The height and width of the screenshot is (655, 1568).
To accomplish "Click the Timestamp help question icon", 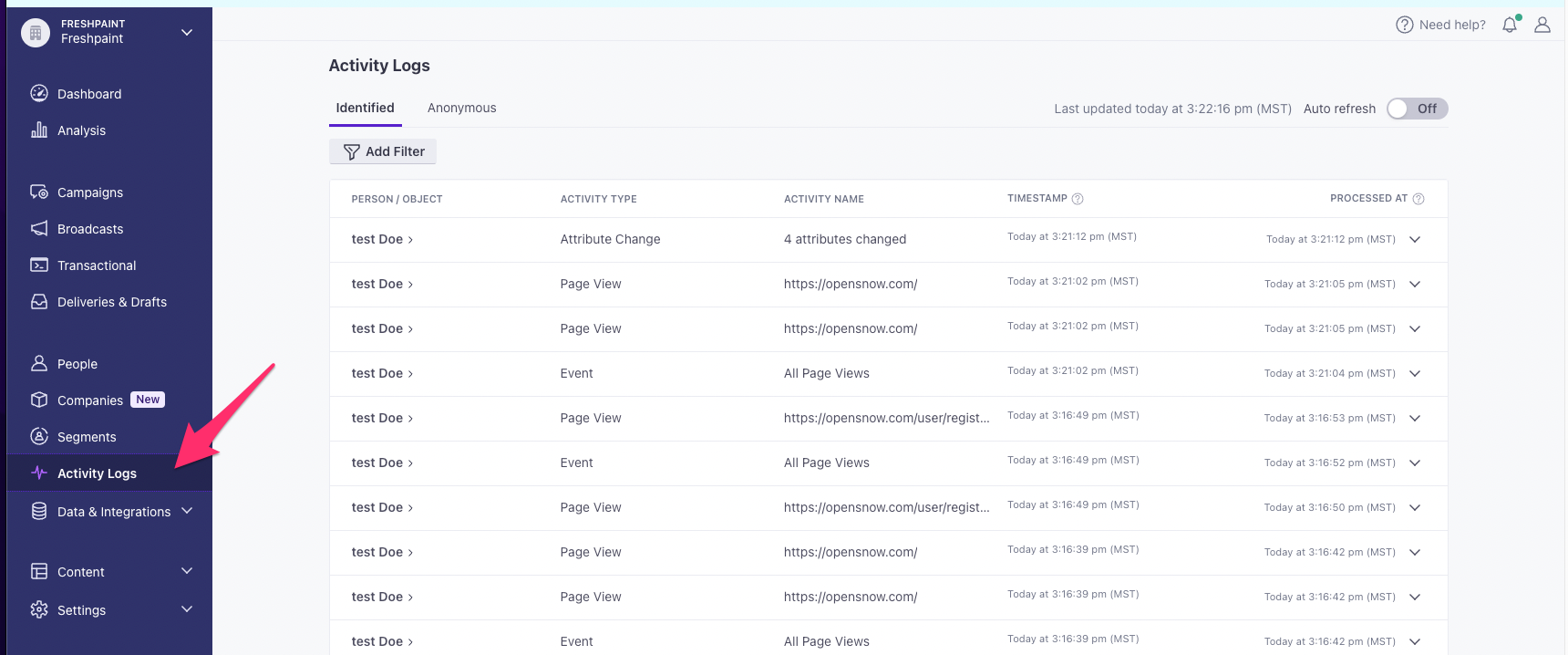I will [1078, 199].
